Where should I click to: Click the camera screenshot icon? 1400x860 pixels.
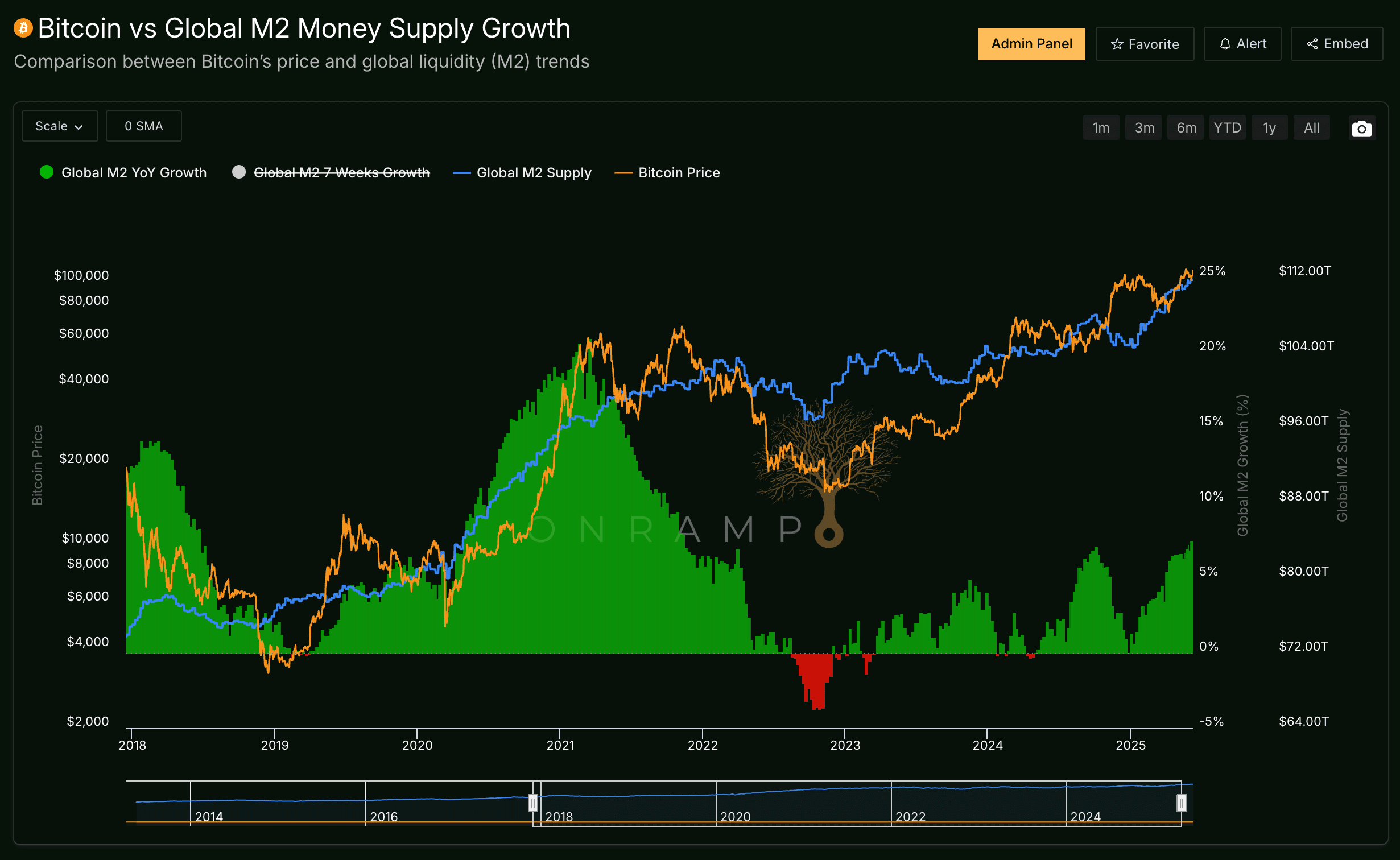tap(1361, 129)
